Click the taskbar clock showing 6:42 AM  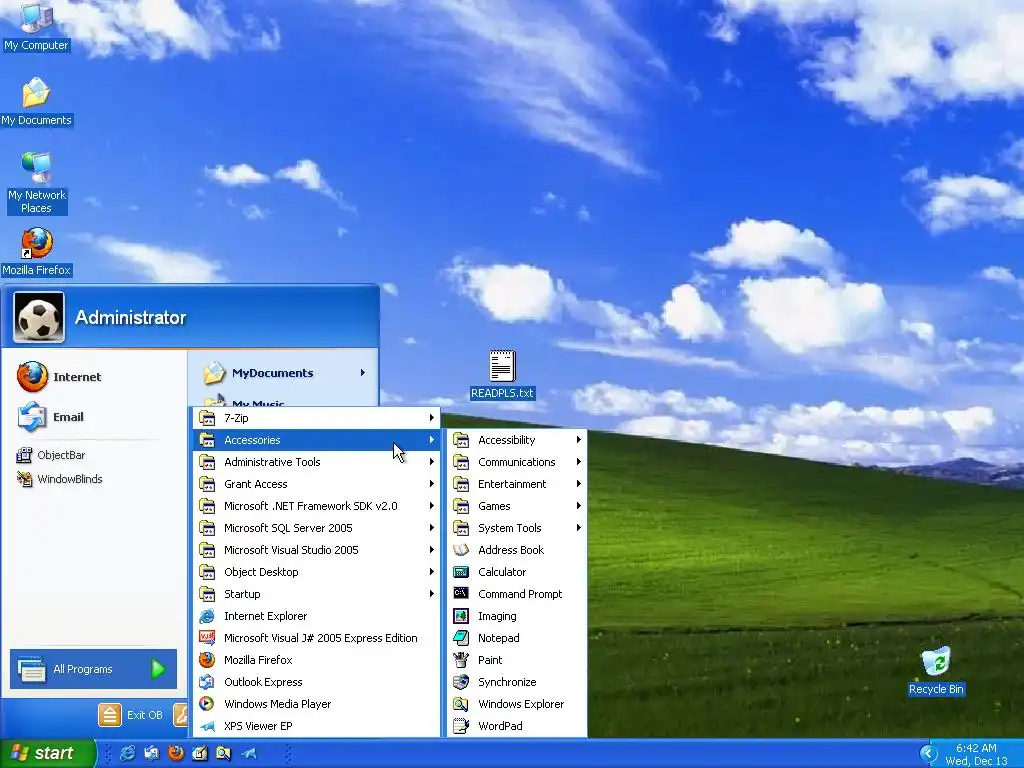[x=976, y=754]
